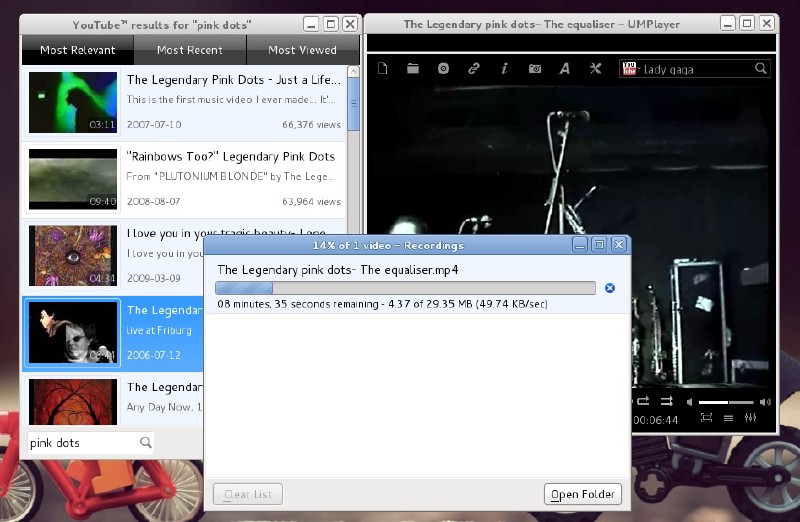Click the 'This is the first music video' description

pyautogui.click(x=231, y=100)
